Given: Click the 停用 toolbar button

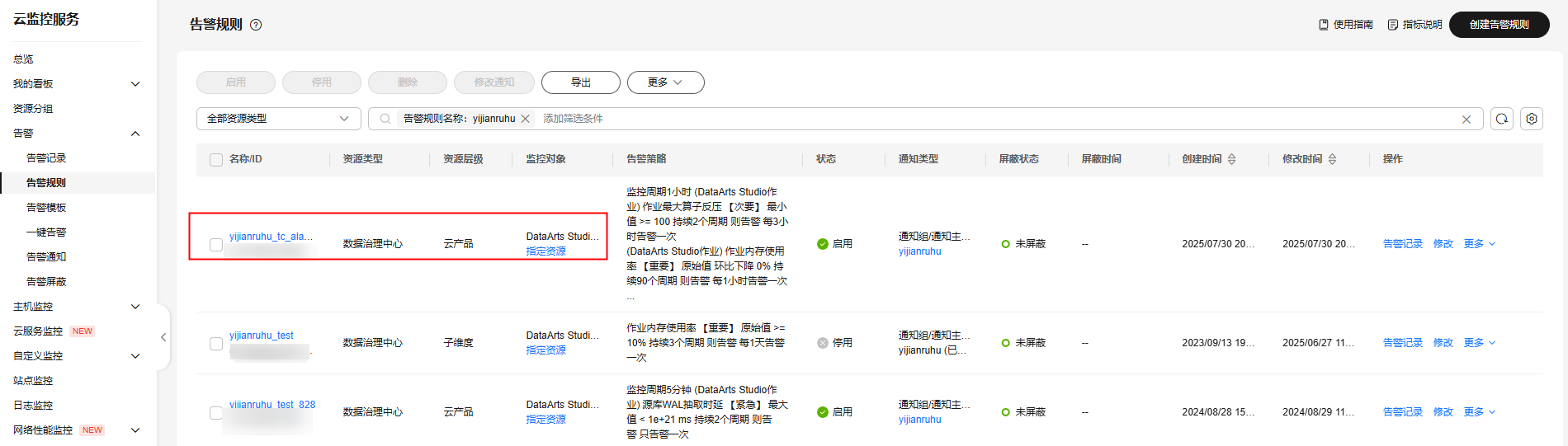Looking at the screenshot, I should tap(322, 82).
